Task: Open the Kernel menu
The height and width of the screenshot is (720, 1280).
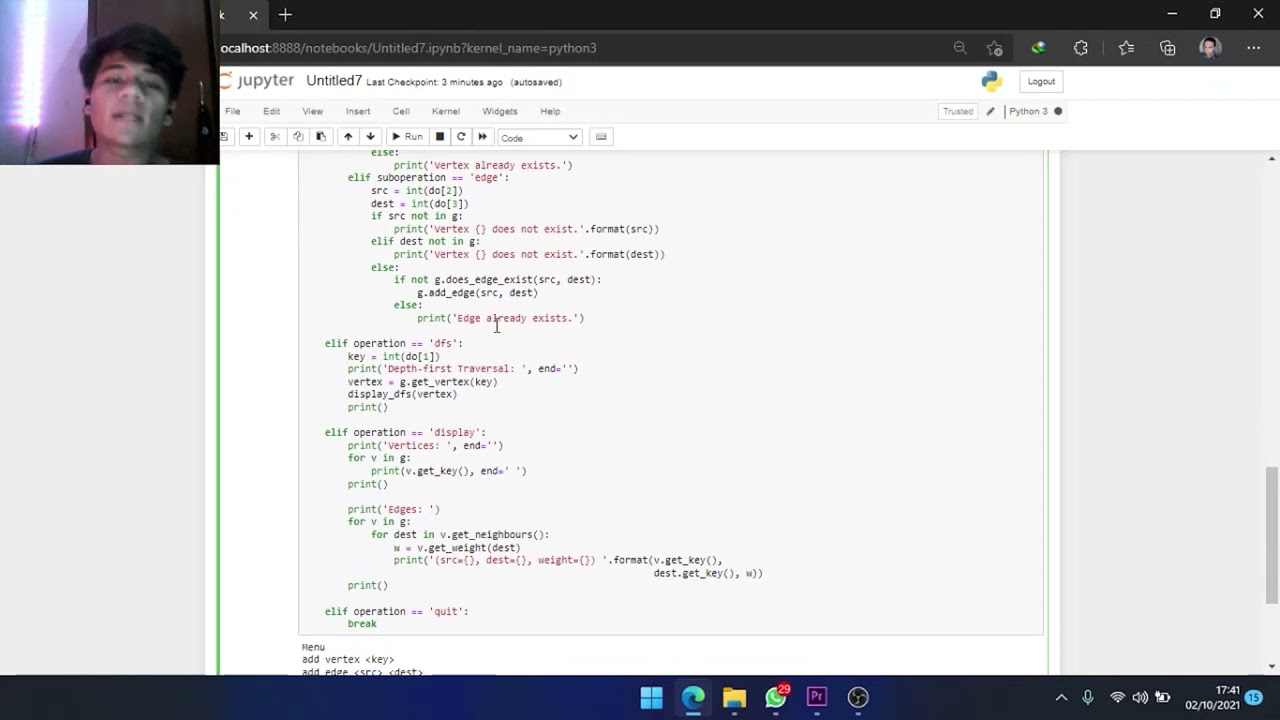Action: pos(445,111)
